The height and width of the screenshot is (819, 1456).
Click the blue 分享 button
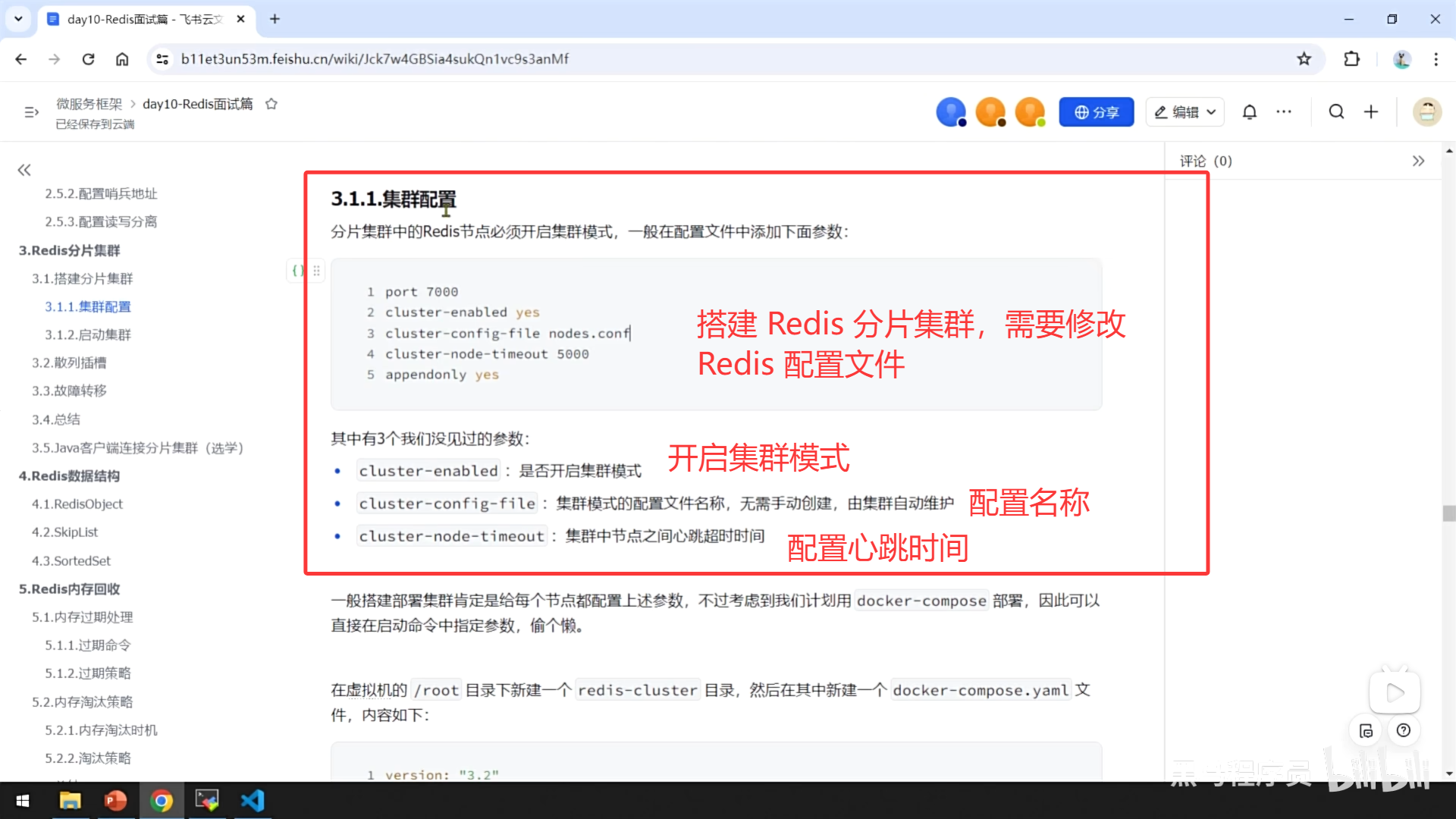click(1096, 112)
